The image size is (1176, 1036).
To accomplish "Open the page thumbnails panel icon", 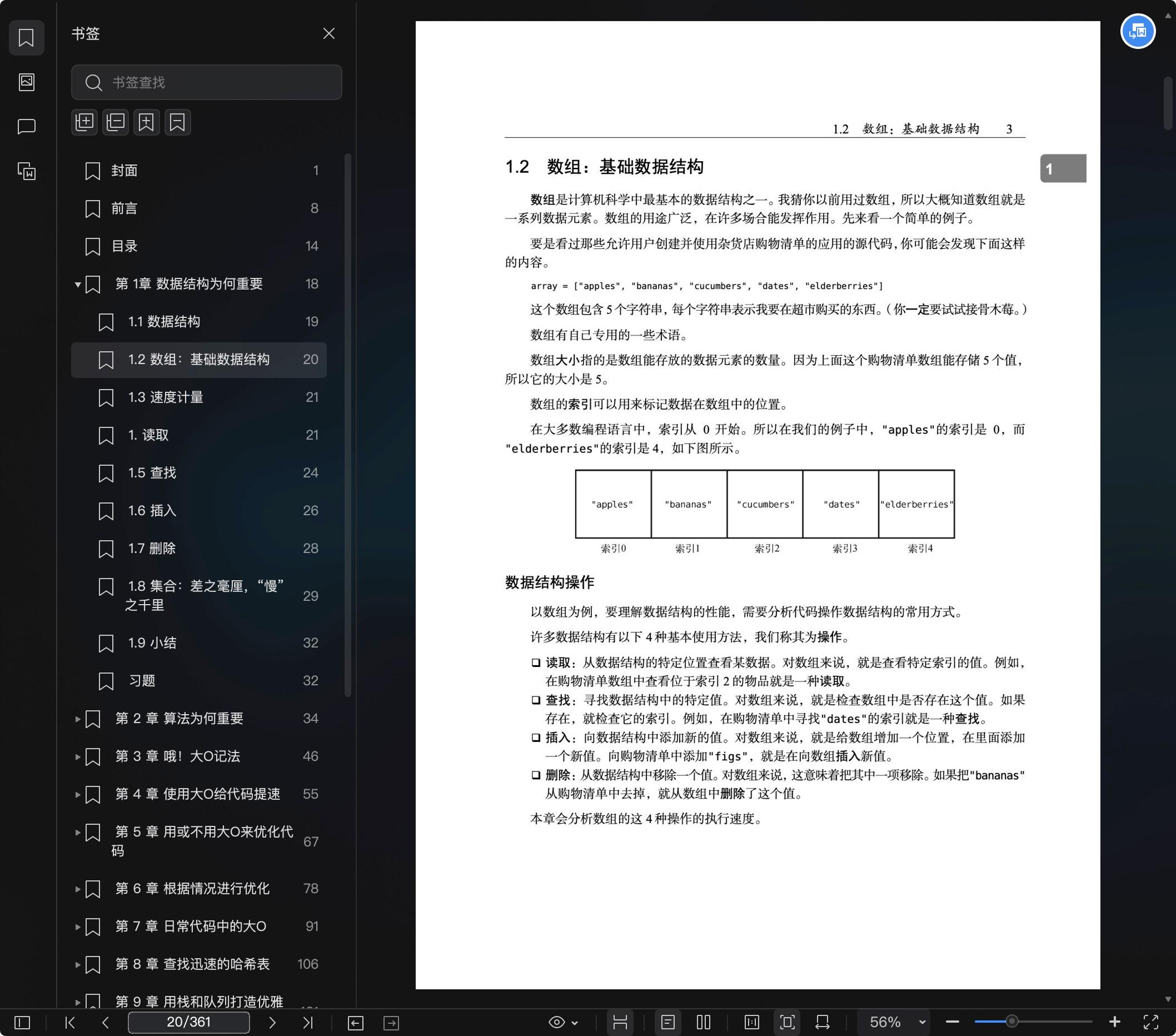I will coord(27,82).
